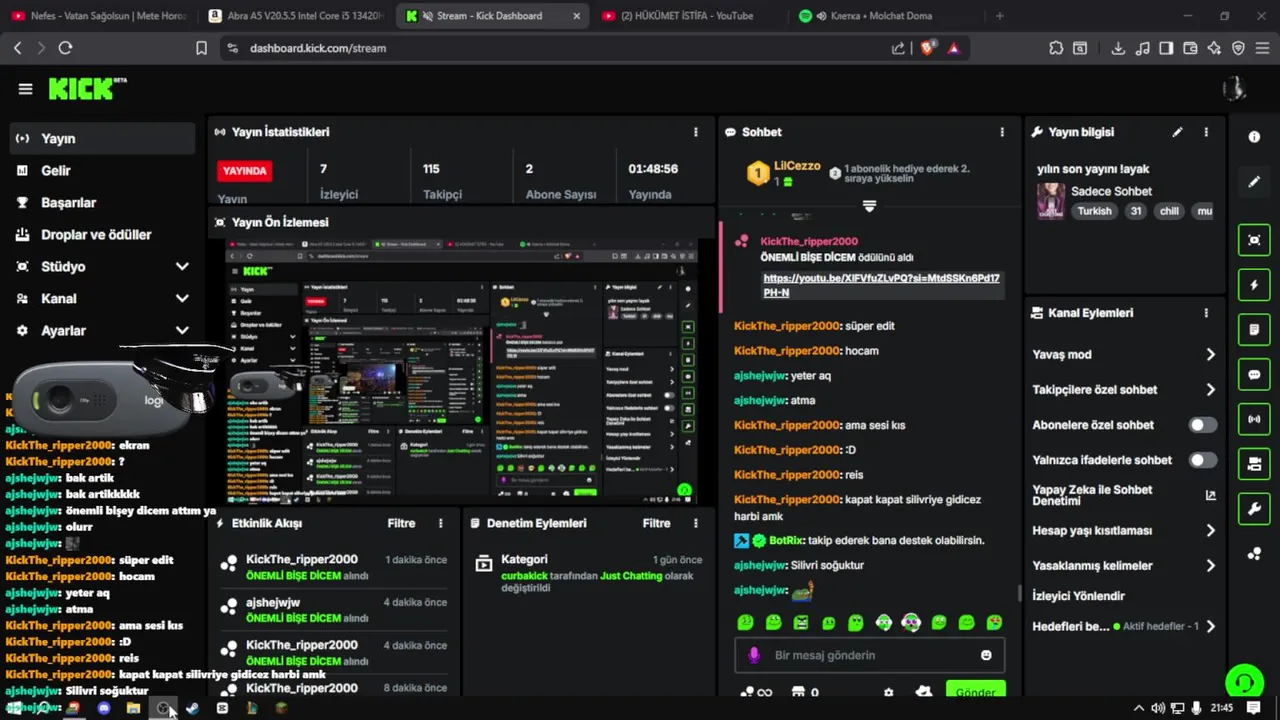Open the Yayın İstatistikleri three-dot menu
This screenshot has height=720, width=1280.
point(696,132)
